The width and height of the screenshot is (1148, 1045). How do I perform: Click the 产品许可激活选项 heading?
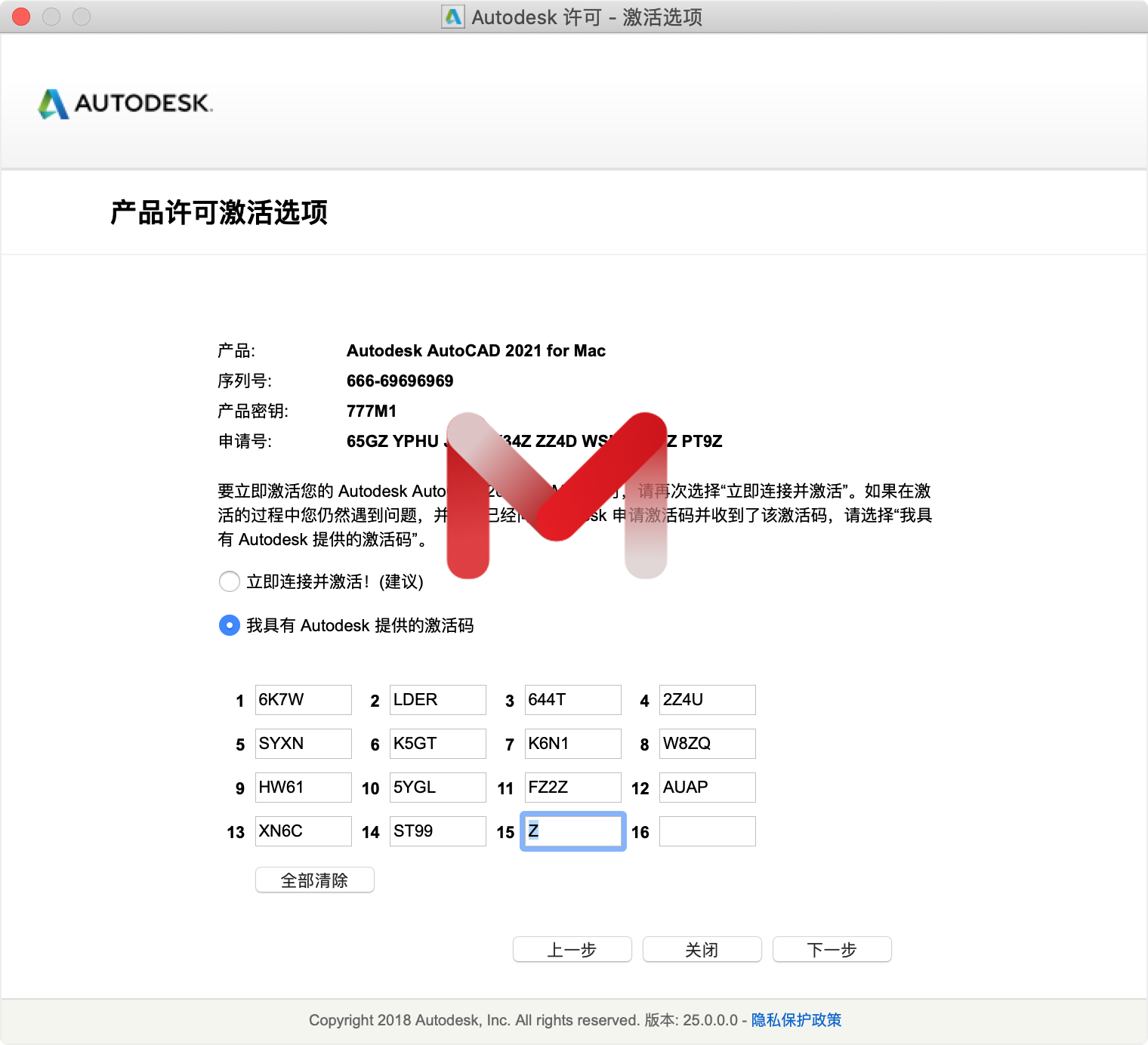click(219, 212)
